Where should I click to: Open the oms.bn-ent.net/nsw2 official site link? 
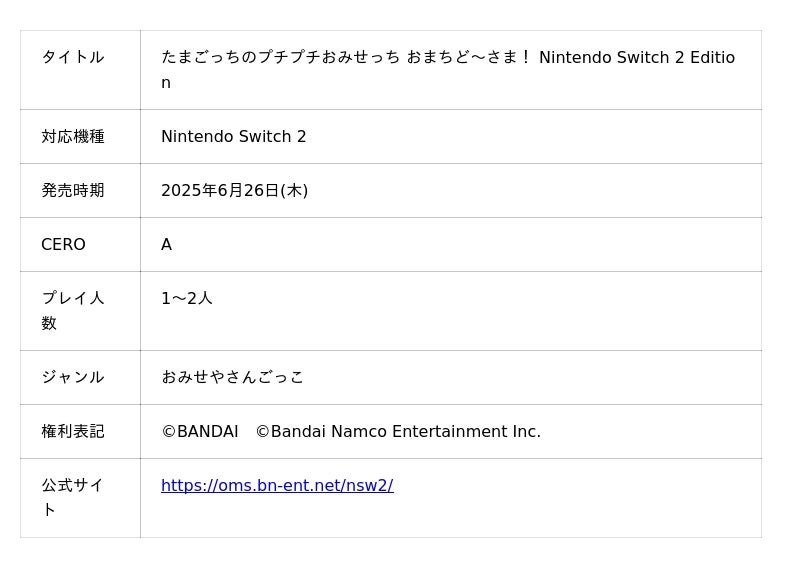click(277, 486)
